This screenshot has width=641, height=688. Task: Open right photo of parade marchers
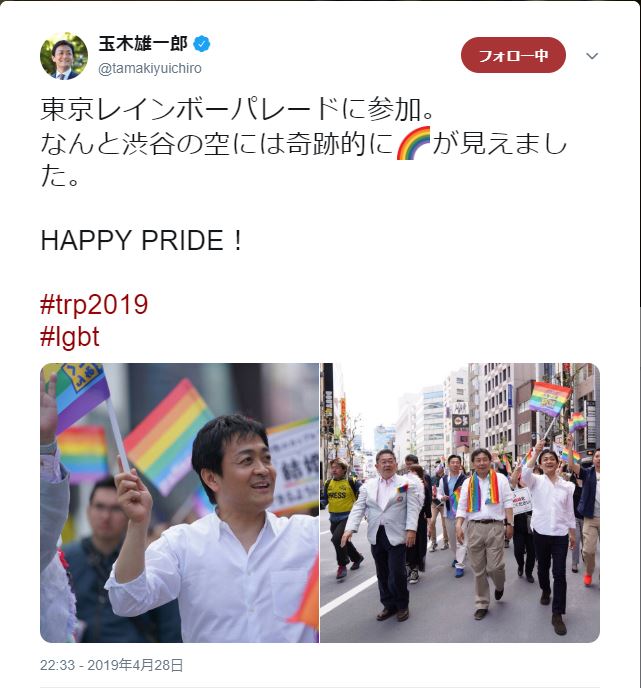[460, 503]
